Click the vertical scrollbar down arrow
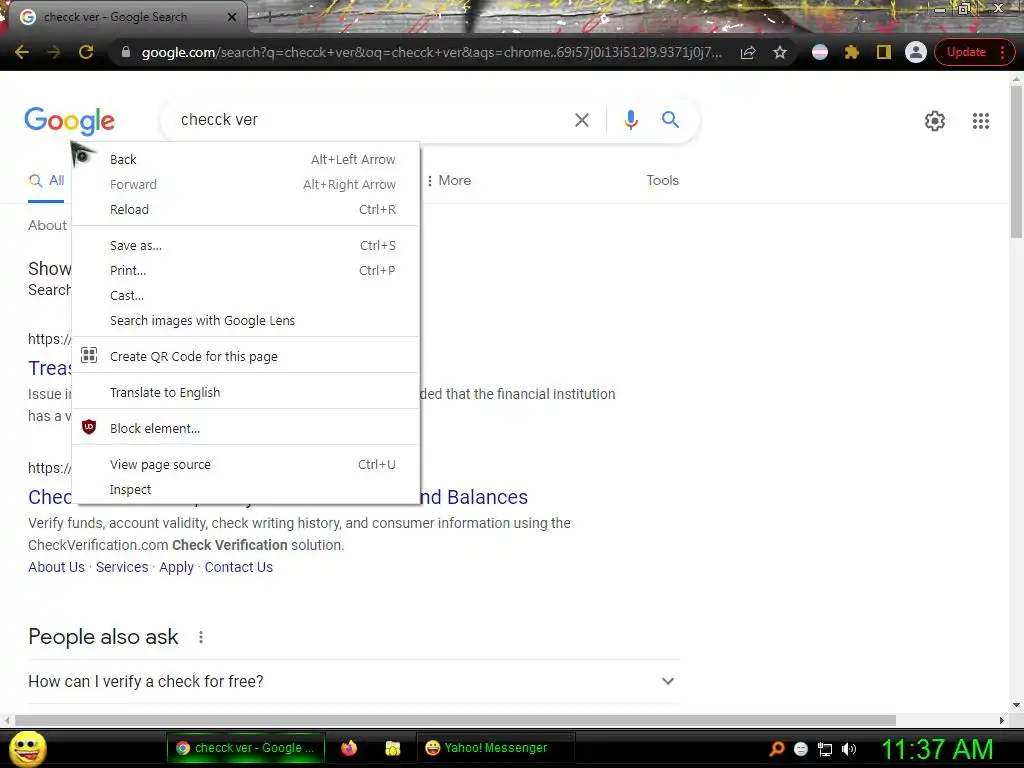Viewport: 1024px width, 768px height. pos(1016,705)
